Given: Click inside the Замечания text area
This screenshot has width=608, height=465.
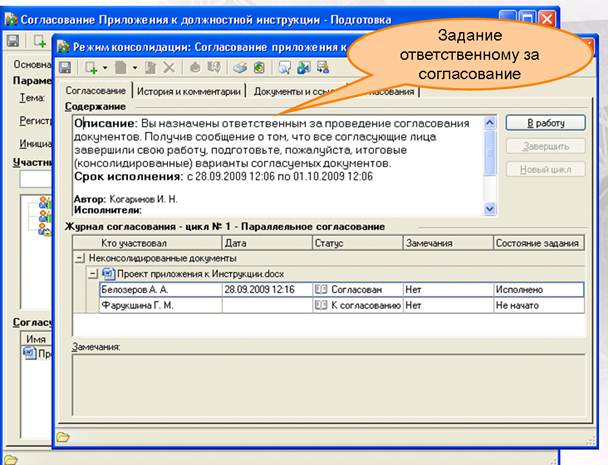Looking at the screenshot, I should (x=329, y=385).
